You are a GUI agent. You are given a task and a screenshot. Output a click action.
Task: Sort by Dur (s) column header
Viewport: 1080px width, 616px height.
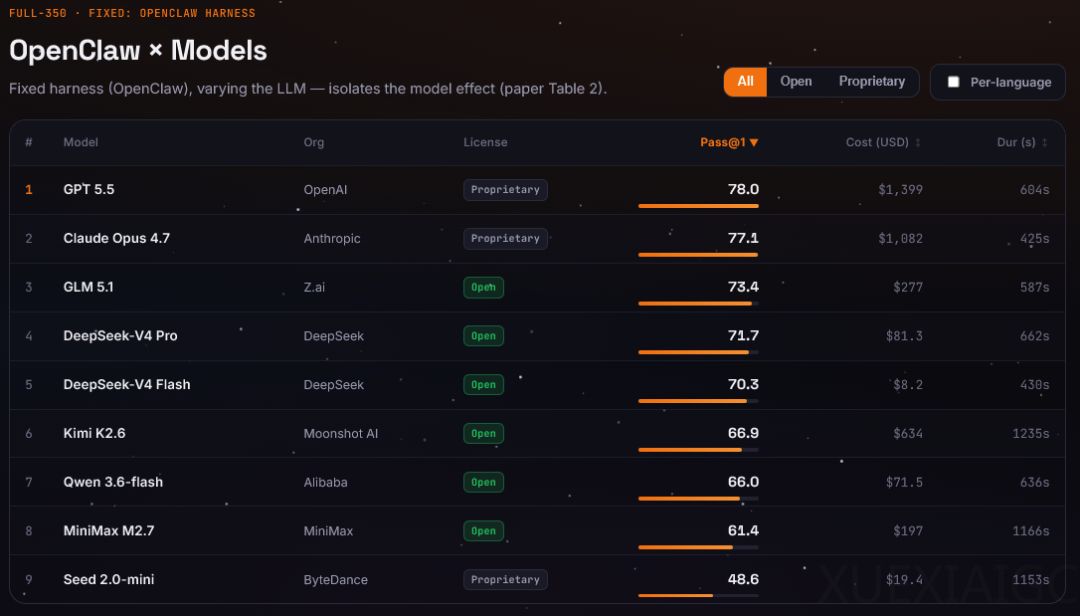(1016, 143)
